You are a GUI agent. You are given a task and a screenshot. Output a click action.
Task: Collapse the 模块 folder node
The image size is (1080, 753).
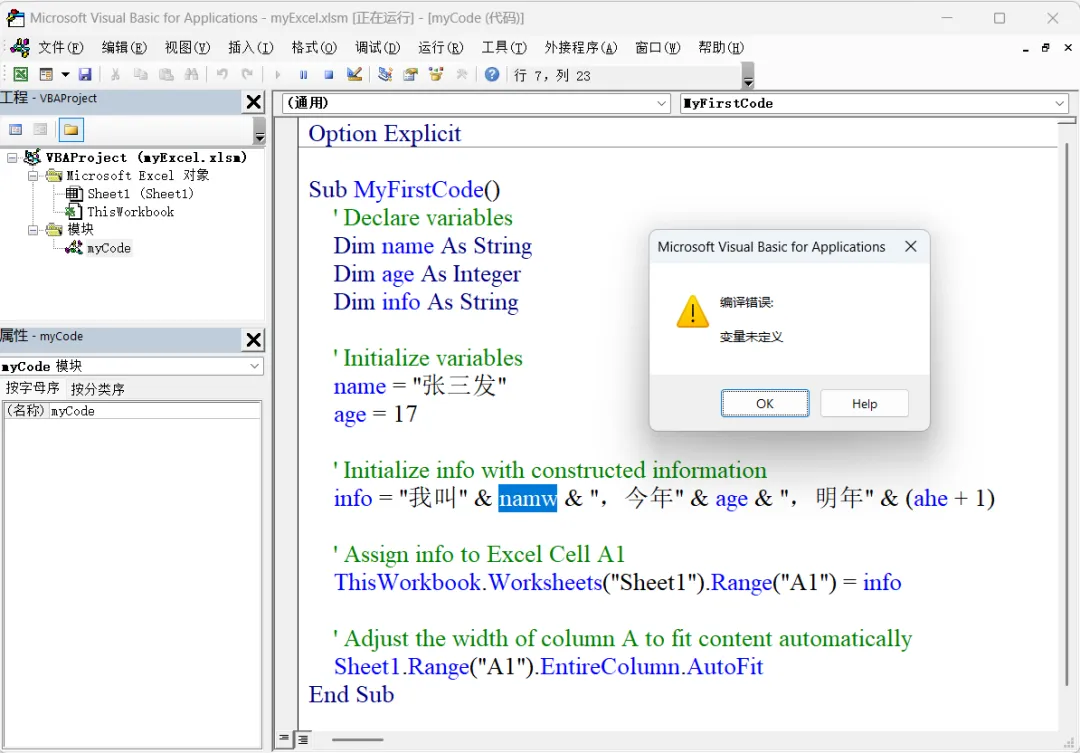tap(32, 230)
